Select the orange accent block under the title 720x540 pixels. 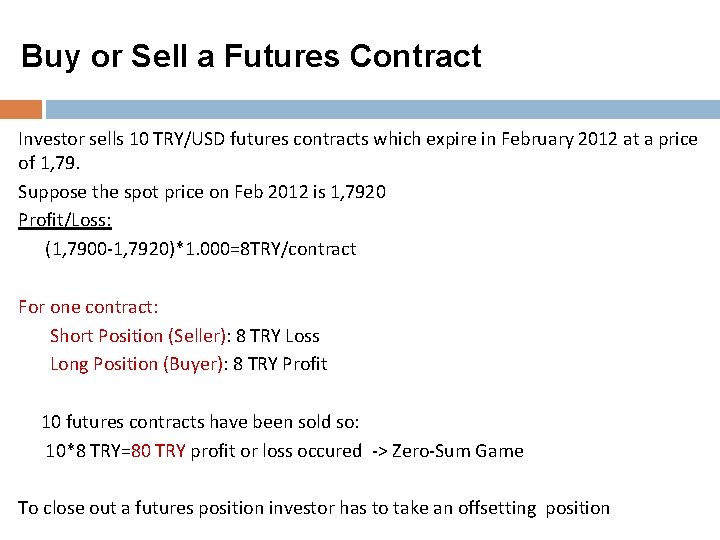21,108
